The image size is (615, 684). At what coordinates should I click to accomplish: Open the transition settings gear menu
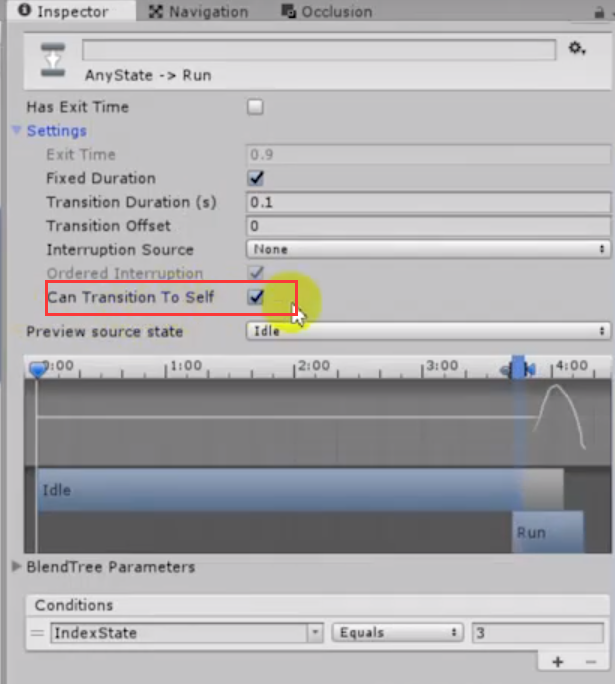tap(577, 48)
